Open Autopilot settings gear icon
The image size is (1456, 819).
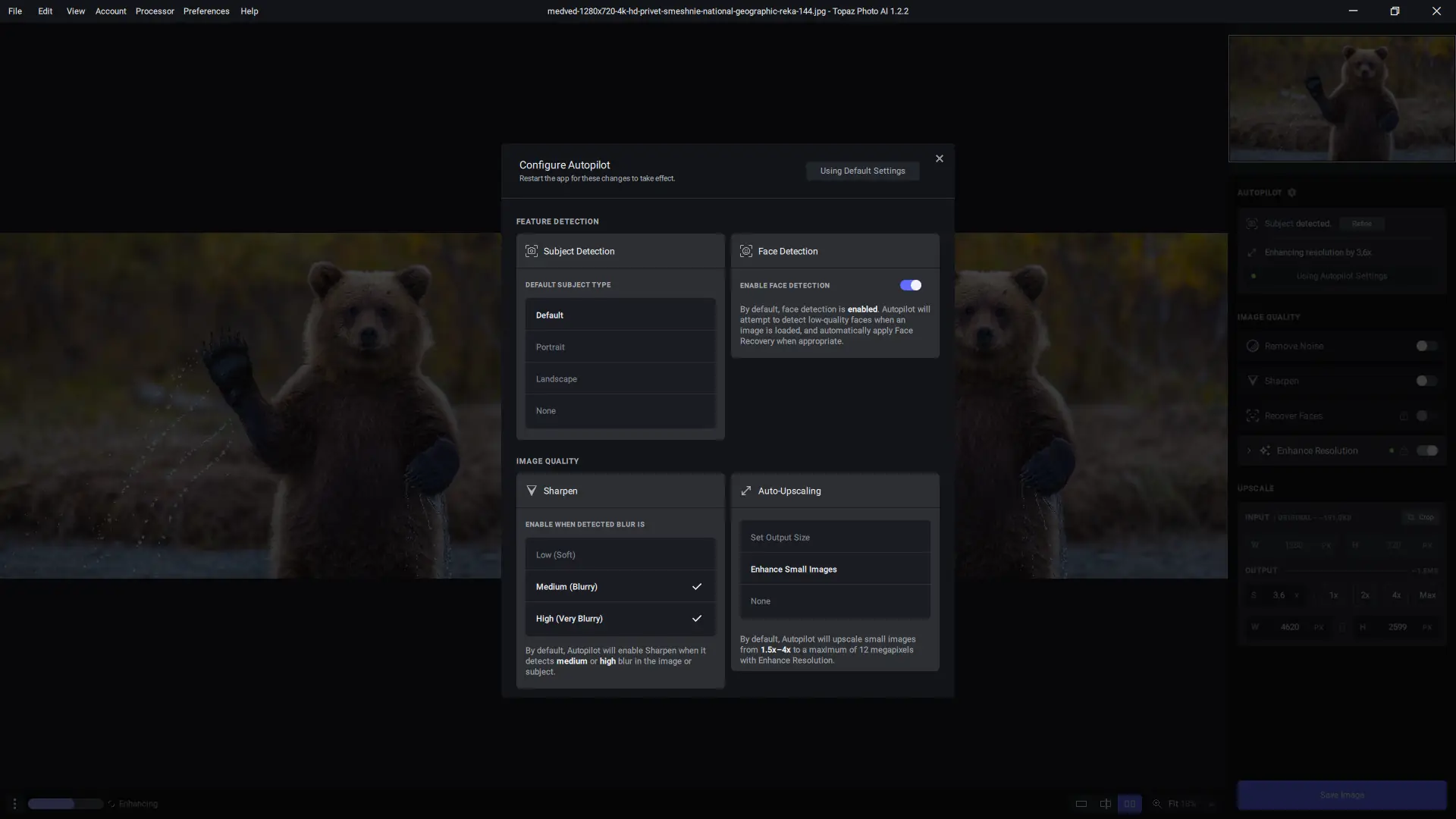[1292, 193]
